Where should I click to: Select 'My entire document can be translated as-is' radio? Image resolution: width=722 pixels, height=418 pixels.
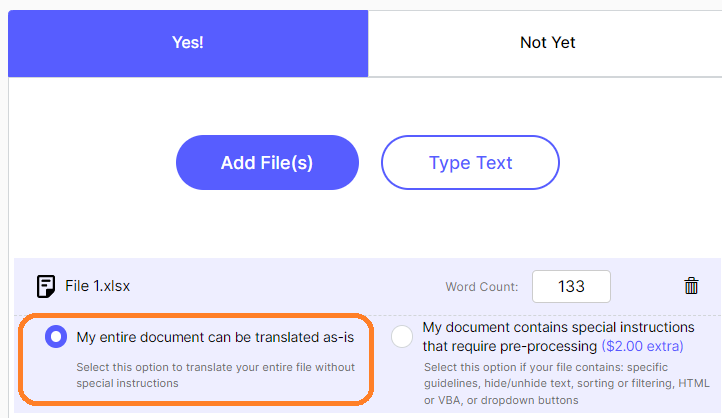[56, 337]
